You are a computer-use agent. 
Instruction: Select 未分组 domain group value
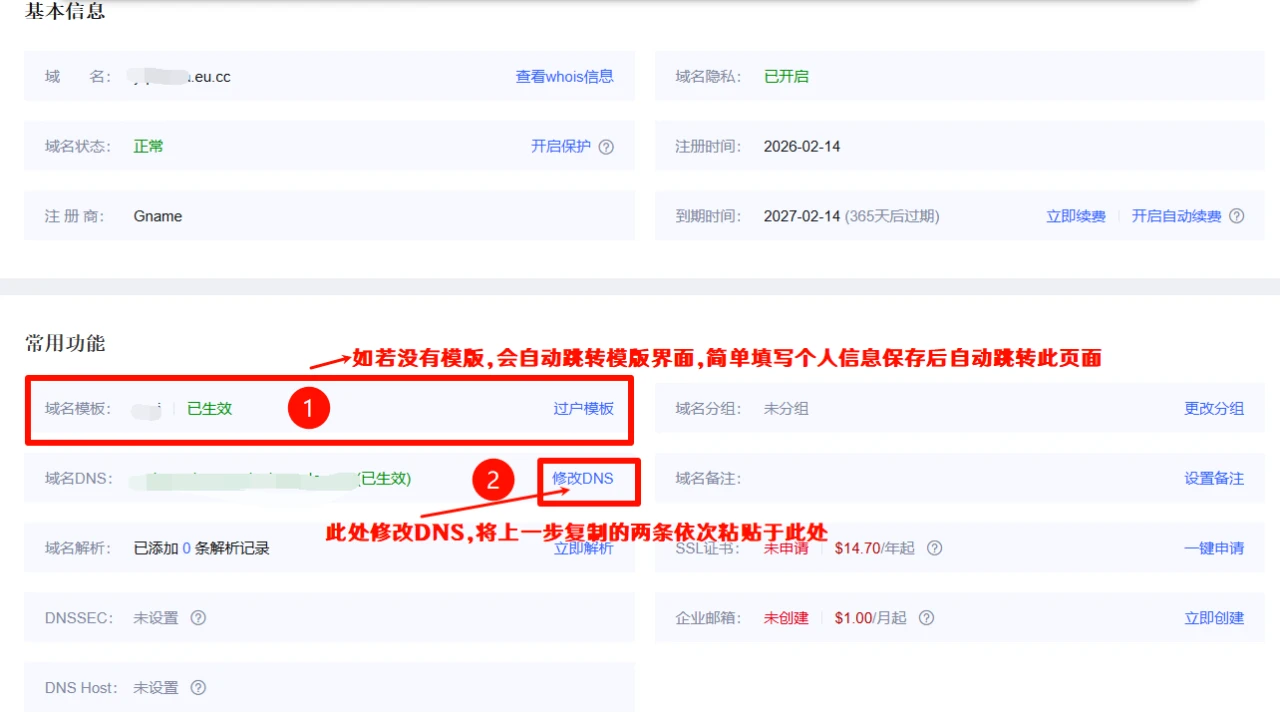coord(786,408)
